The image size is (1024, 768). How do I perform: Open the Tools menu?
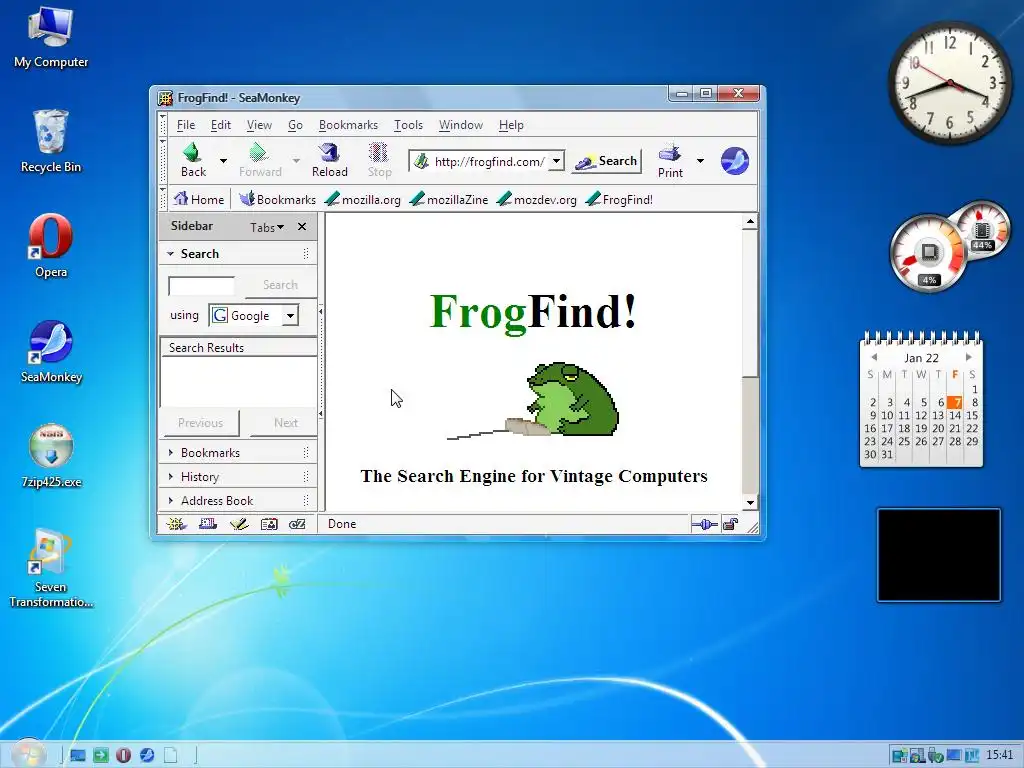[408, 125]
